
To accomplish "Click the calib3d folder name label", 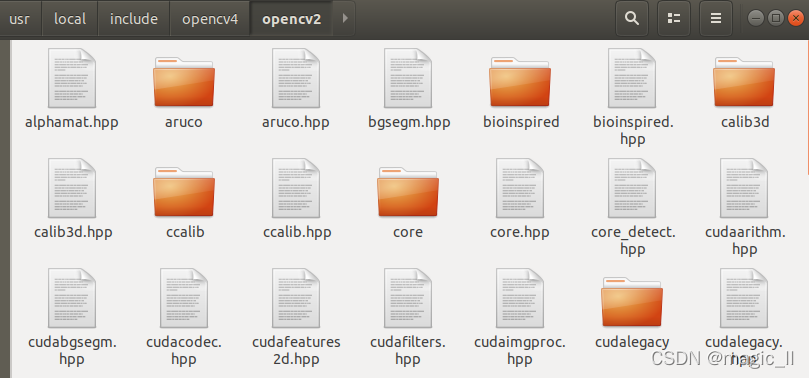I will pyautogui.click(x=745, y=123).
